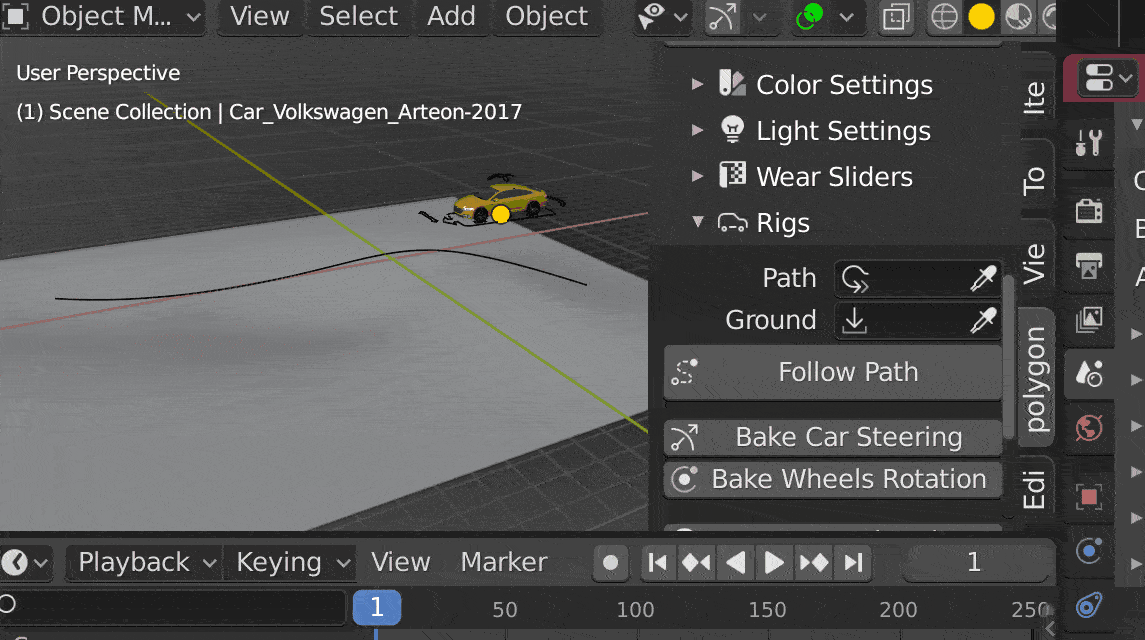Viewport: 1145px width, 640px height.
Task: Click the Bake Wheels Rotation button
Action: [x=833, y=480]
